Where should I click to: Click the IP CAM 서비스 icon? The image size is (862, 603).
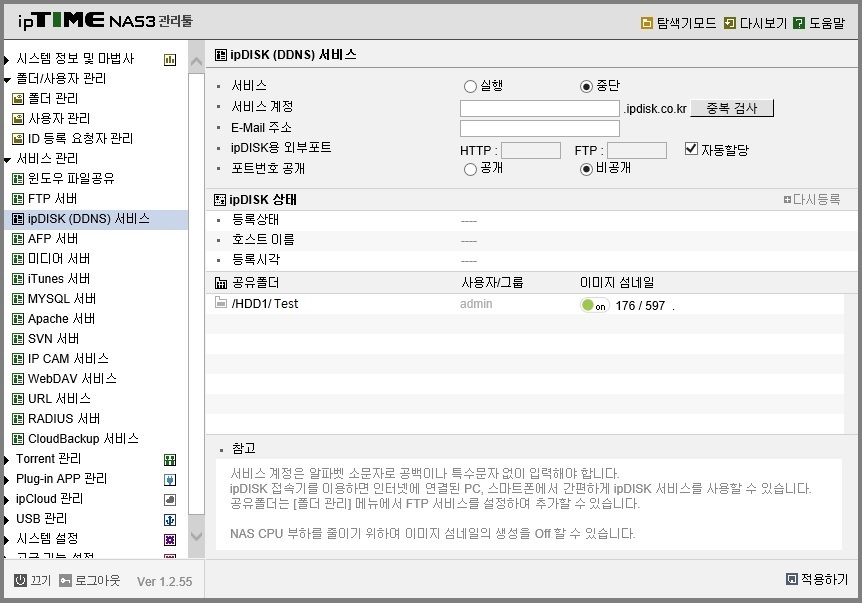point(18,359)
